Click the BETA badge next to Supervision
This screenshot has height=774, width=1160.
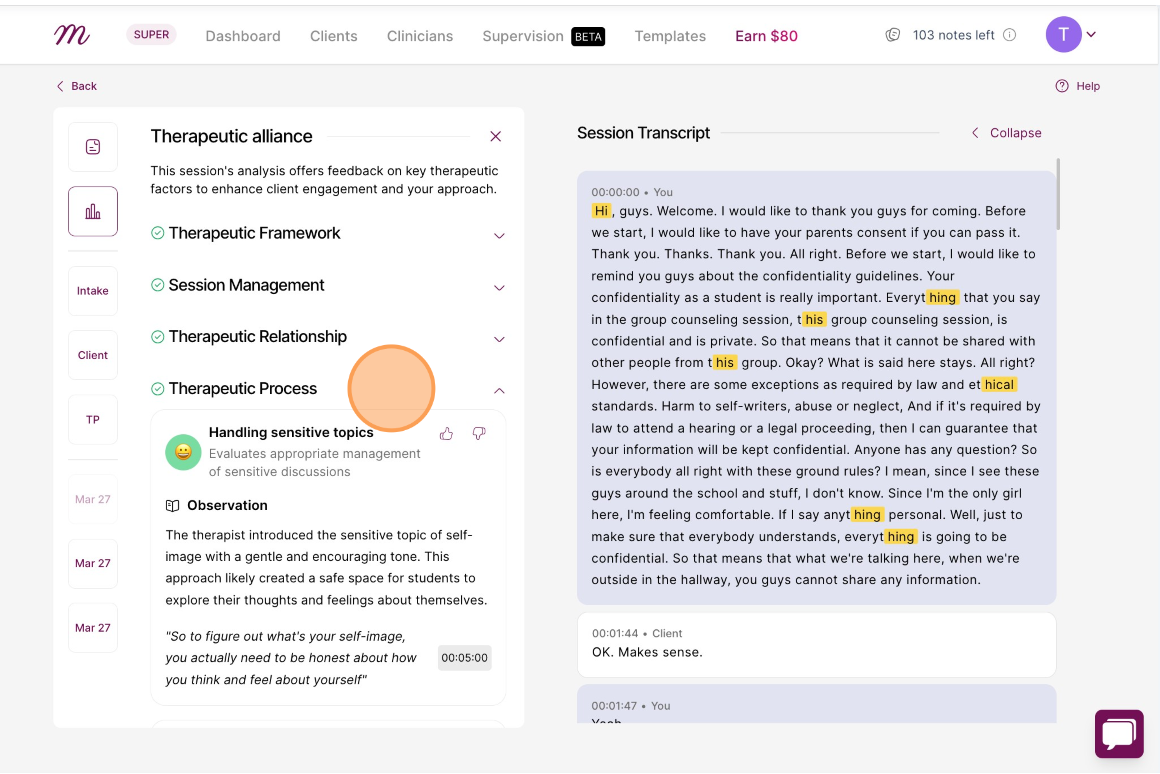[x=588, y=36]
